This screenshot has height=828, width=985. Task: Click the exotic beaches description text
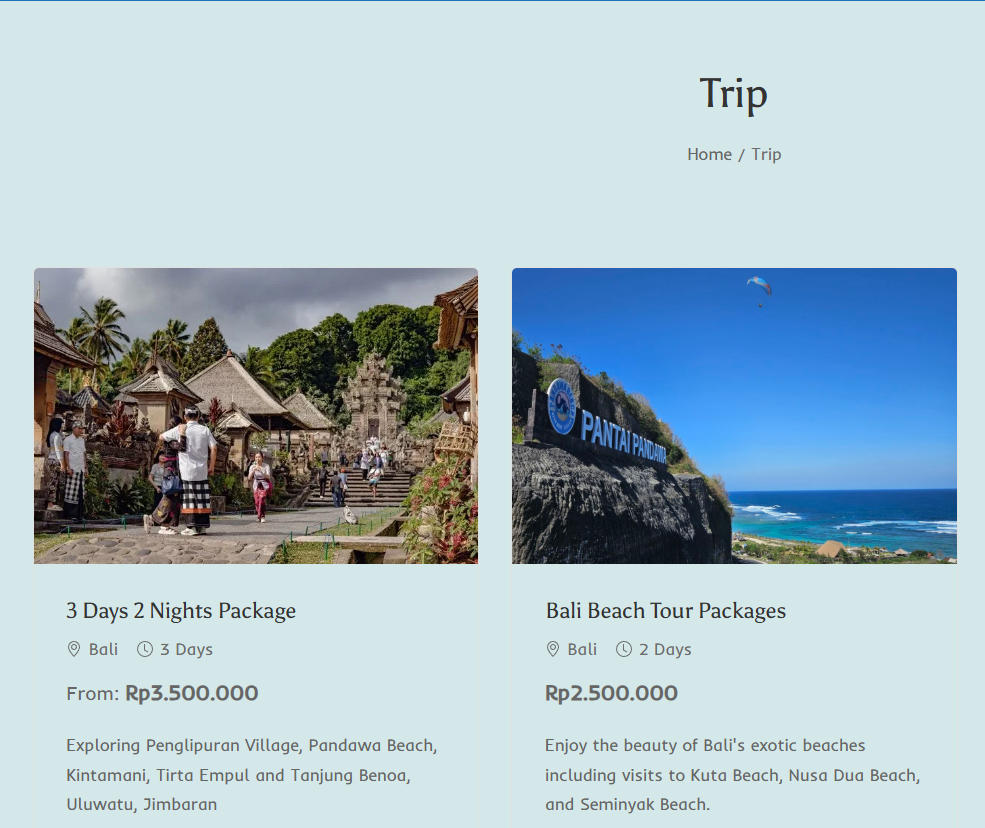tap(732, 775)
